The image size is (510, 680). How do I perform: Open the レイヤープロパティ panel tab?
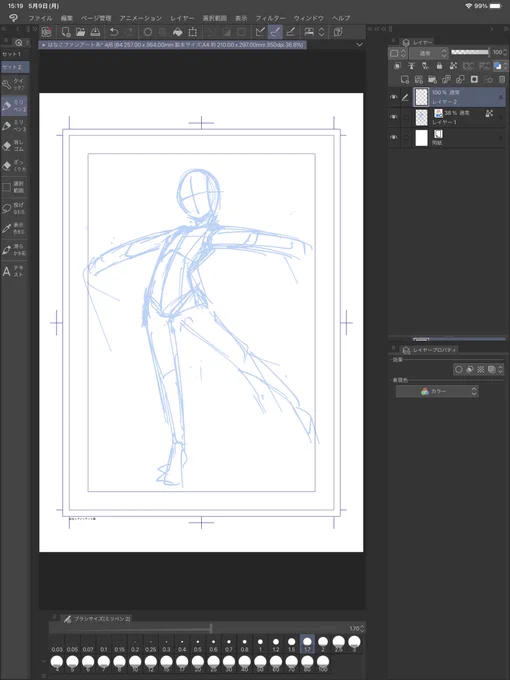428,350
